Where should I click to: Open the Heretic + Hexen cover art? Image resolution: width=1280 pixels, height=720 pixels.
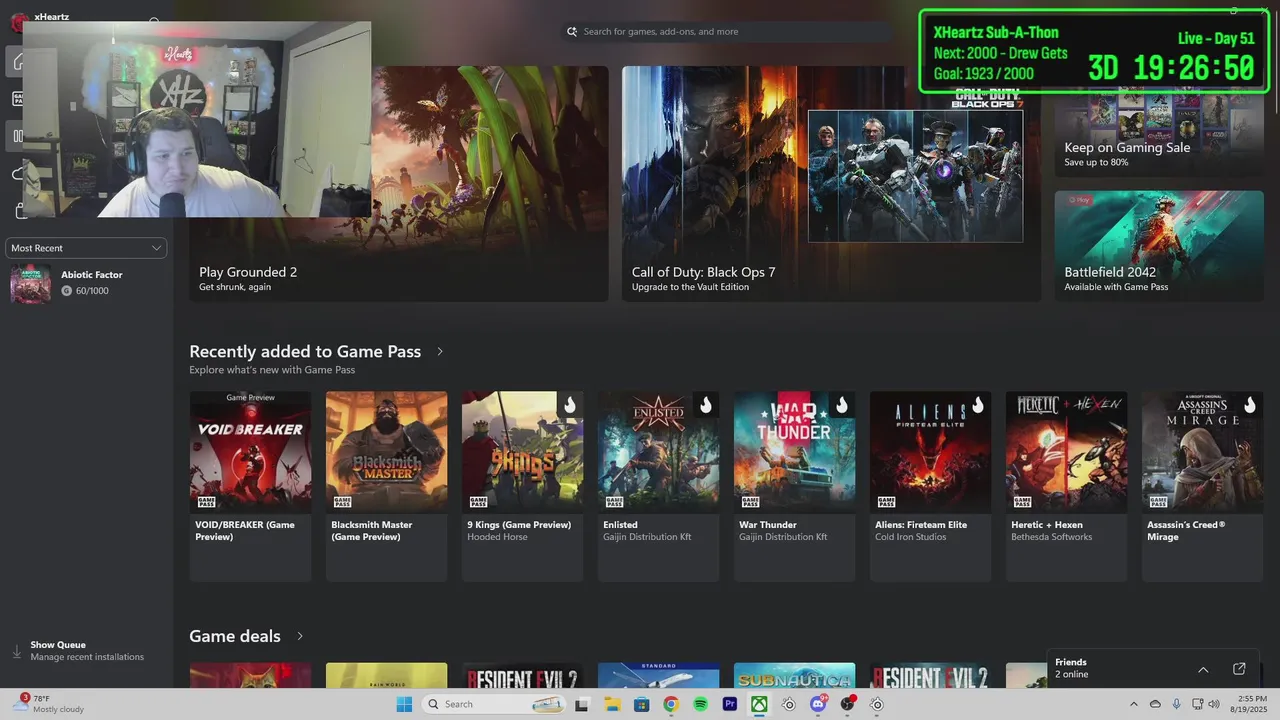pos(1066,451)
